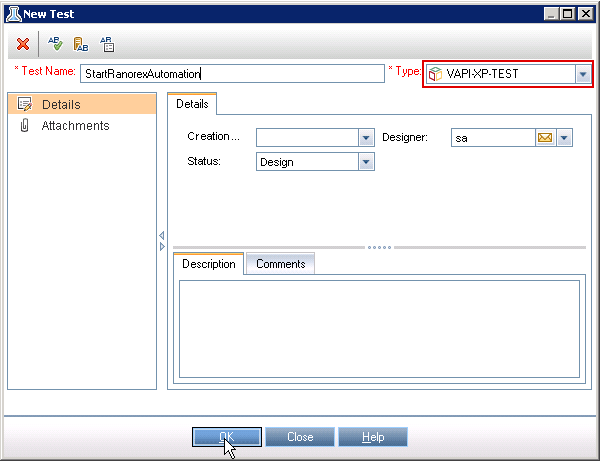Confirm with the OK button

(227, 437)
